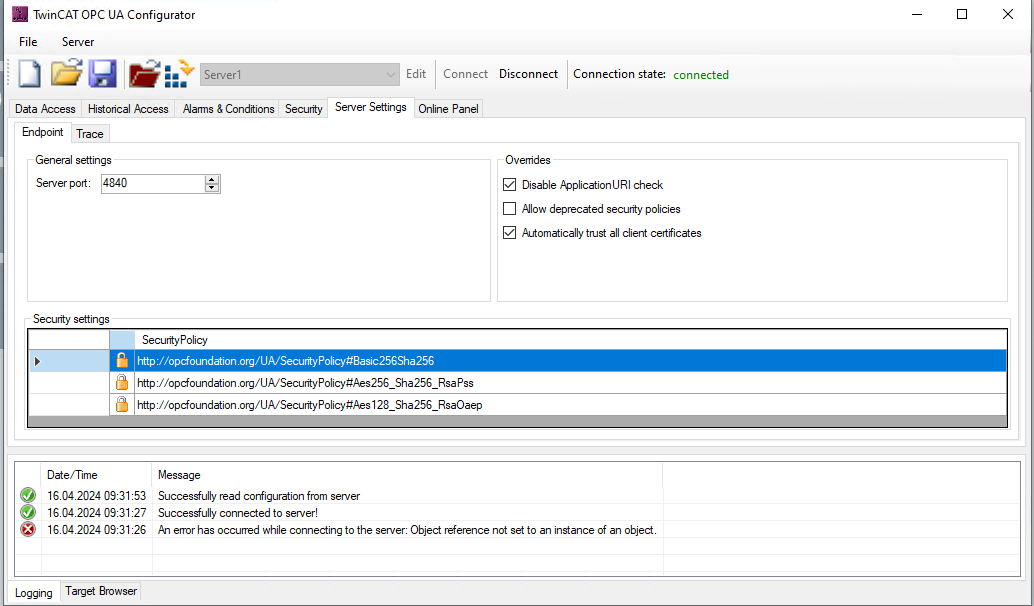Select the Aes128_Sha256_RsaOaep policy row

(x=310, y=405)
